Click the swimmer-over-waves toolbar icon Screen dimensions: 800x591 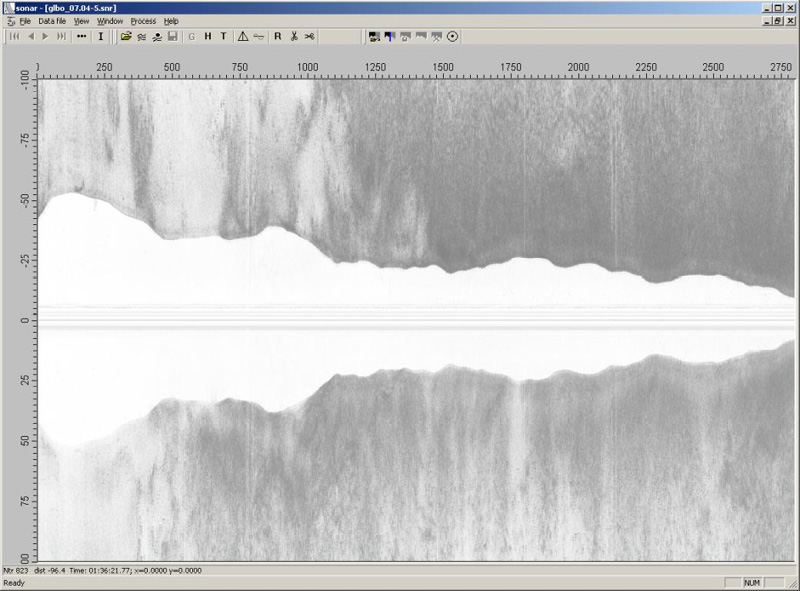[157, 36]
